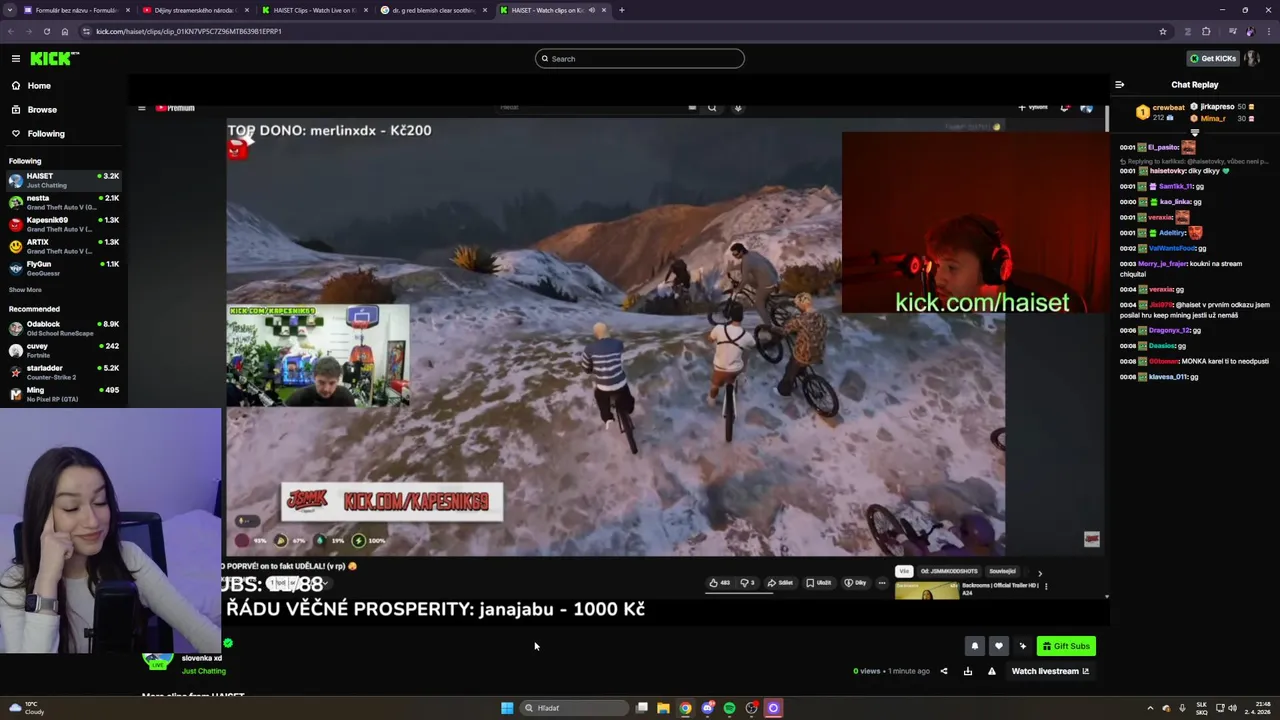Image resolution: width=1280 pixels, height=720 pixels.
Task: Open Following in sidebar
Action: pyautogui.click(x=64, y=133)
